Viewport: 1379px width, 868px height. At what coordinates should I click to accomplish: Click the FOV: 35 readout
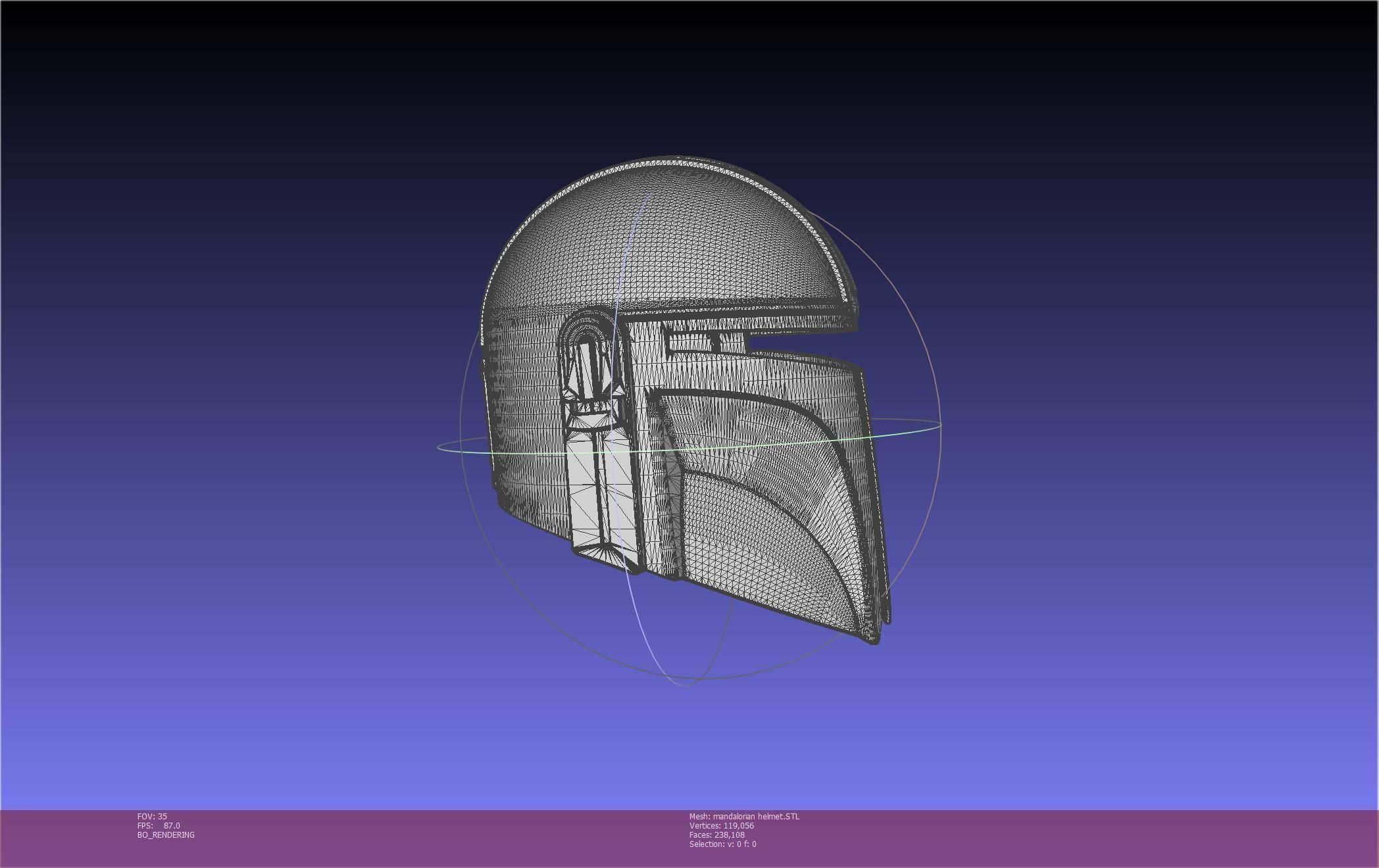click(152, 816)
